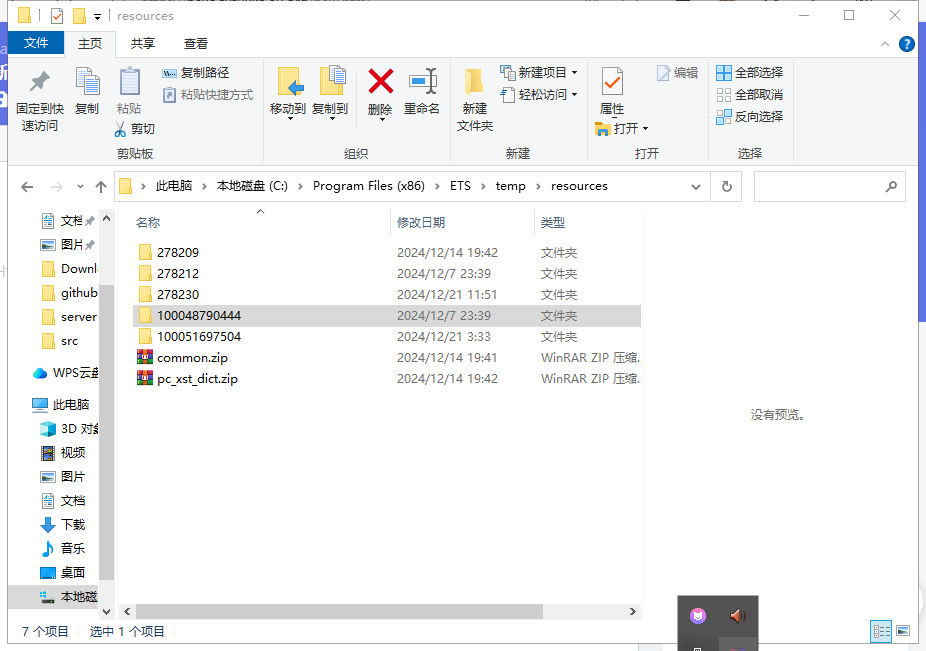Viewport: 926px width, 651px height.
Task: Click the red 删除 delete icon
Action: click(x=380, y=81)
